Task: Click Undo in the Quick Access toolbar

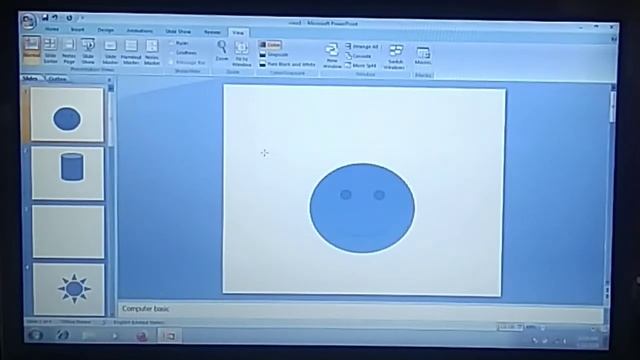Action: point(55,18)
